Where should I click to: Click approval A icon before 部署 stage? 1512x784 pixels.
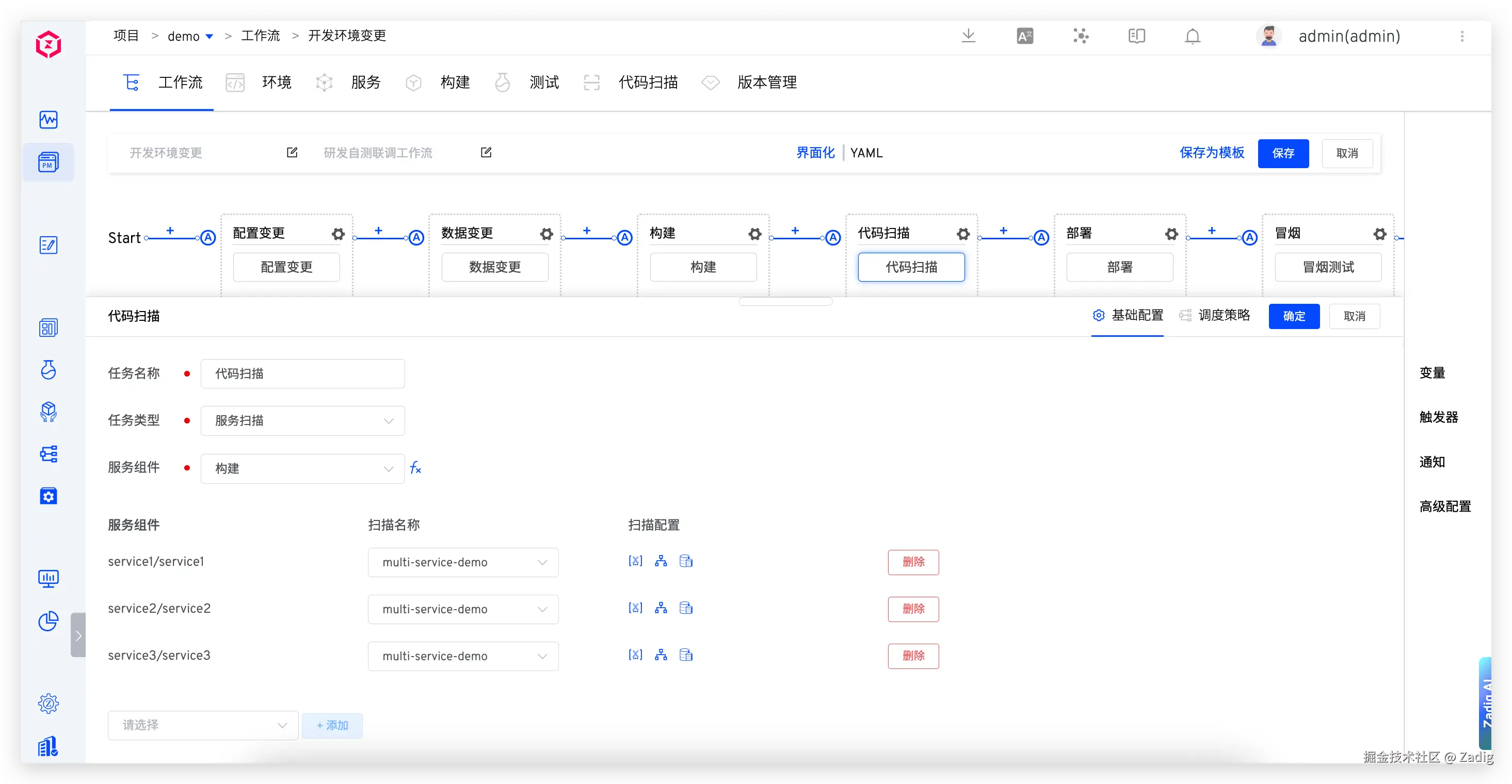1041,238
